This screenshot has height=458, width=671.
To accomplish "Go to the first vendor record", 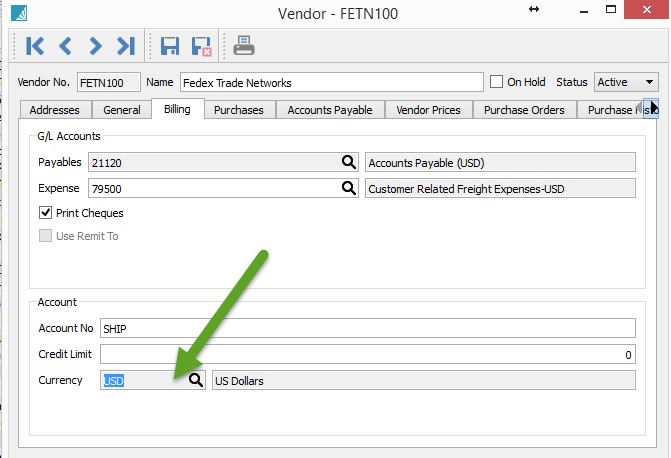I will (x=35, y=45).
